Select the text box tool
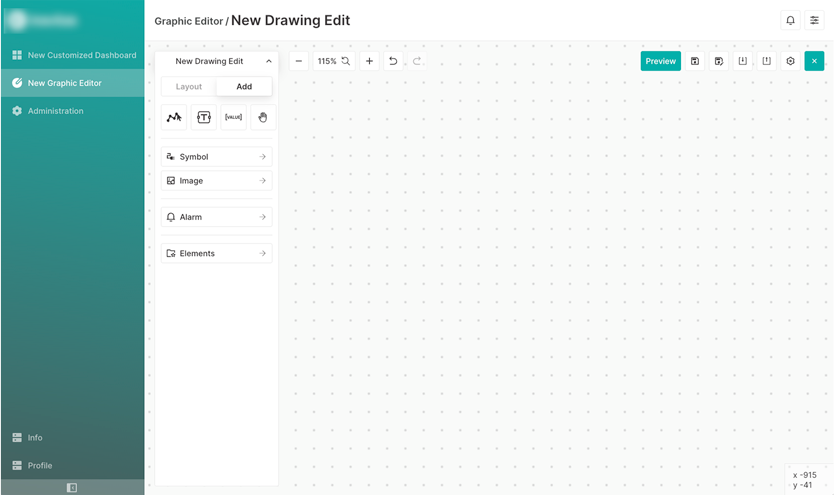Screen dimensions: 834x495 204,117
